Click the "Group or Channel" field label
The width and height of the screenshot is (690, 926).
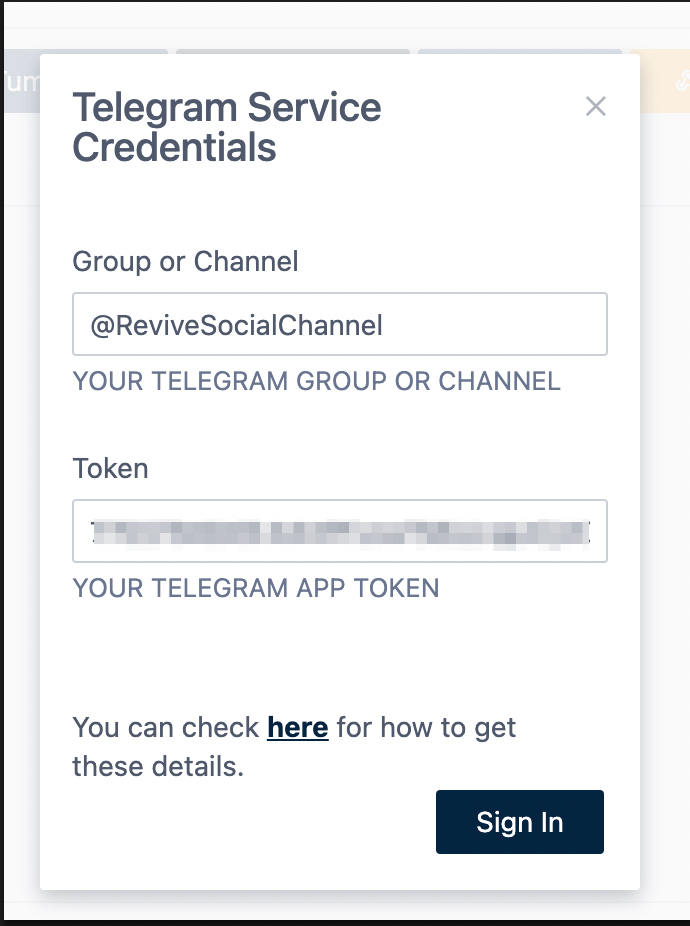186,262
